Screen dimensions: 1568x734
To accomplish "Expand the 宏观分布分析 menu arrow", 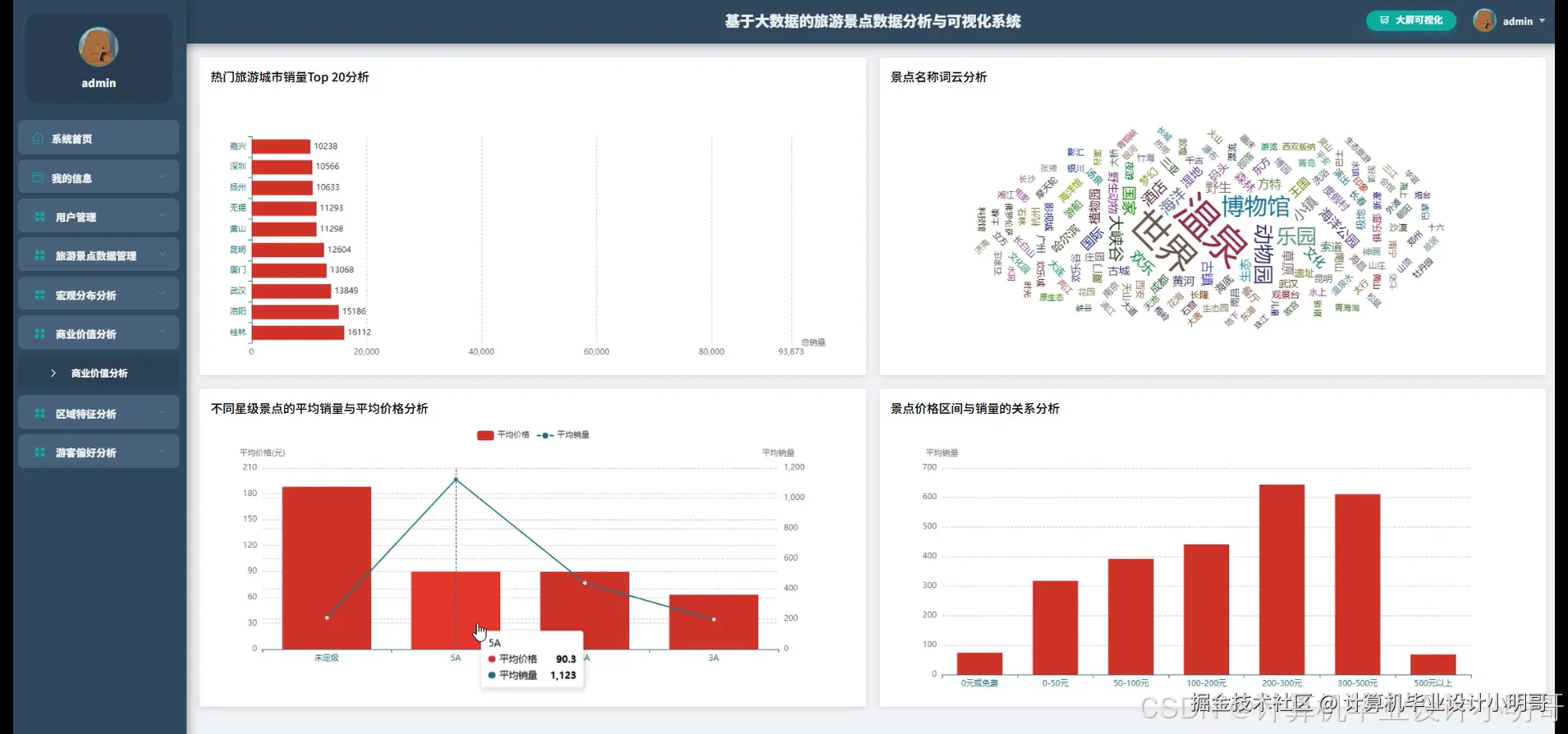I will (162, 294).
